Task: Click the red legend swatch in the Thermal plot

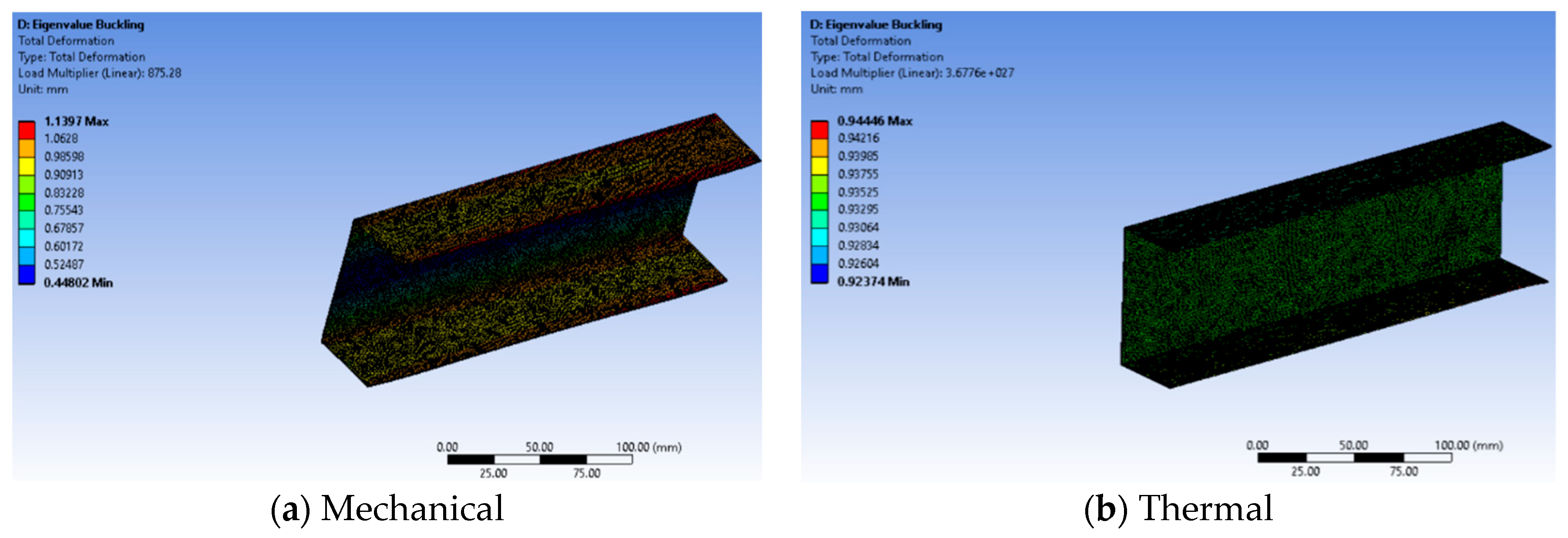Action: click(x=819, y=130)
